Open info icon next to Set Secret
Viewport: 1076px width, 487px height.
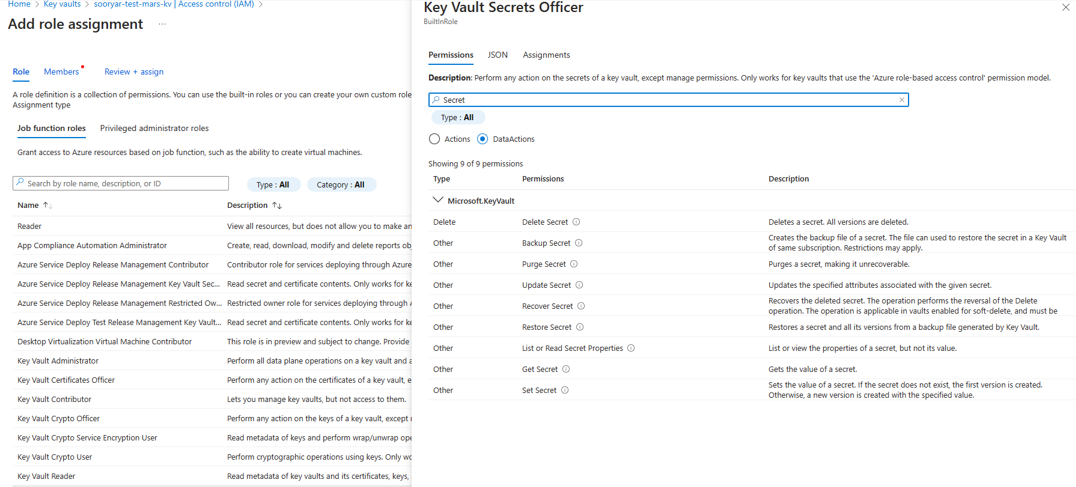(565, 390)
